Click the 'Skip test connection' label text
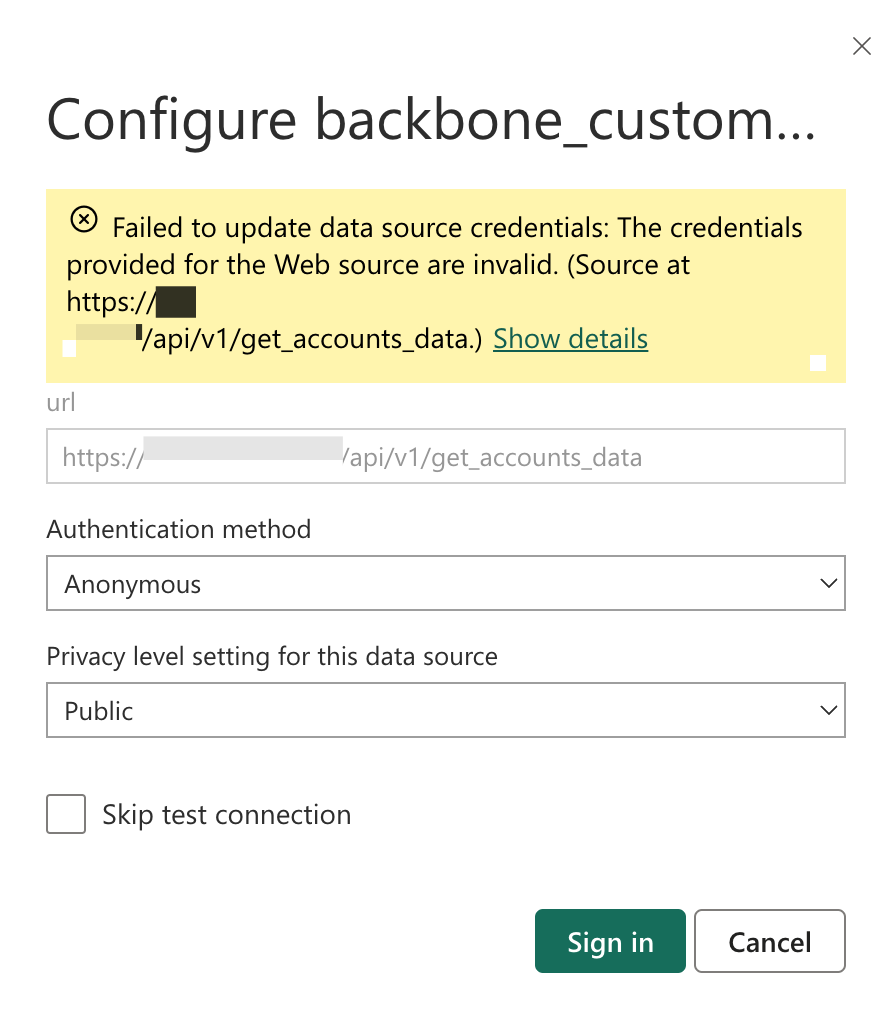Image resolution: width=894 pixels, height=1020 pixels. point(226,815)
